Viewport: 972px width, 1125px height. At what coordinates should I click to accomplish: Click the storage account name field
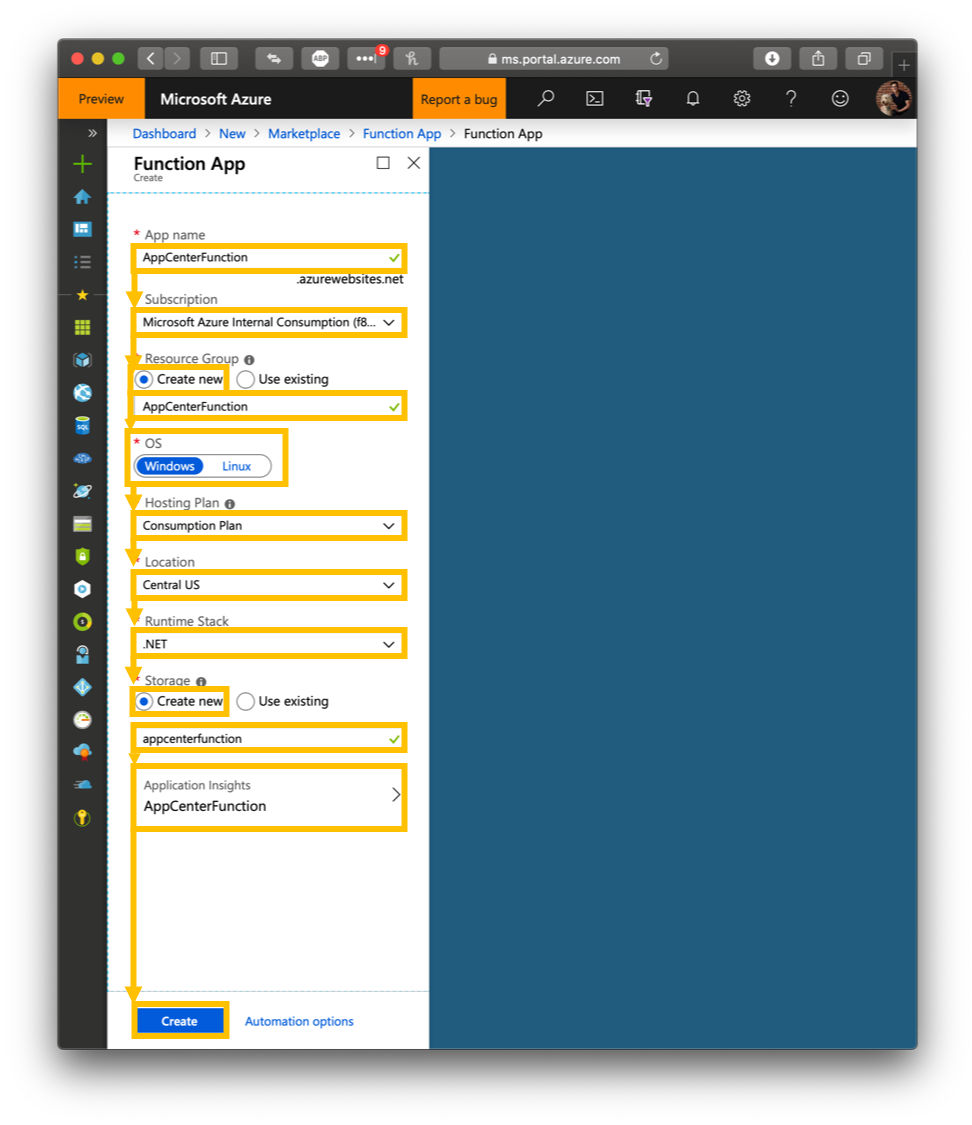click(269, 738)
